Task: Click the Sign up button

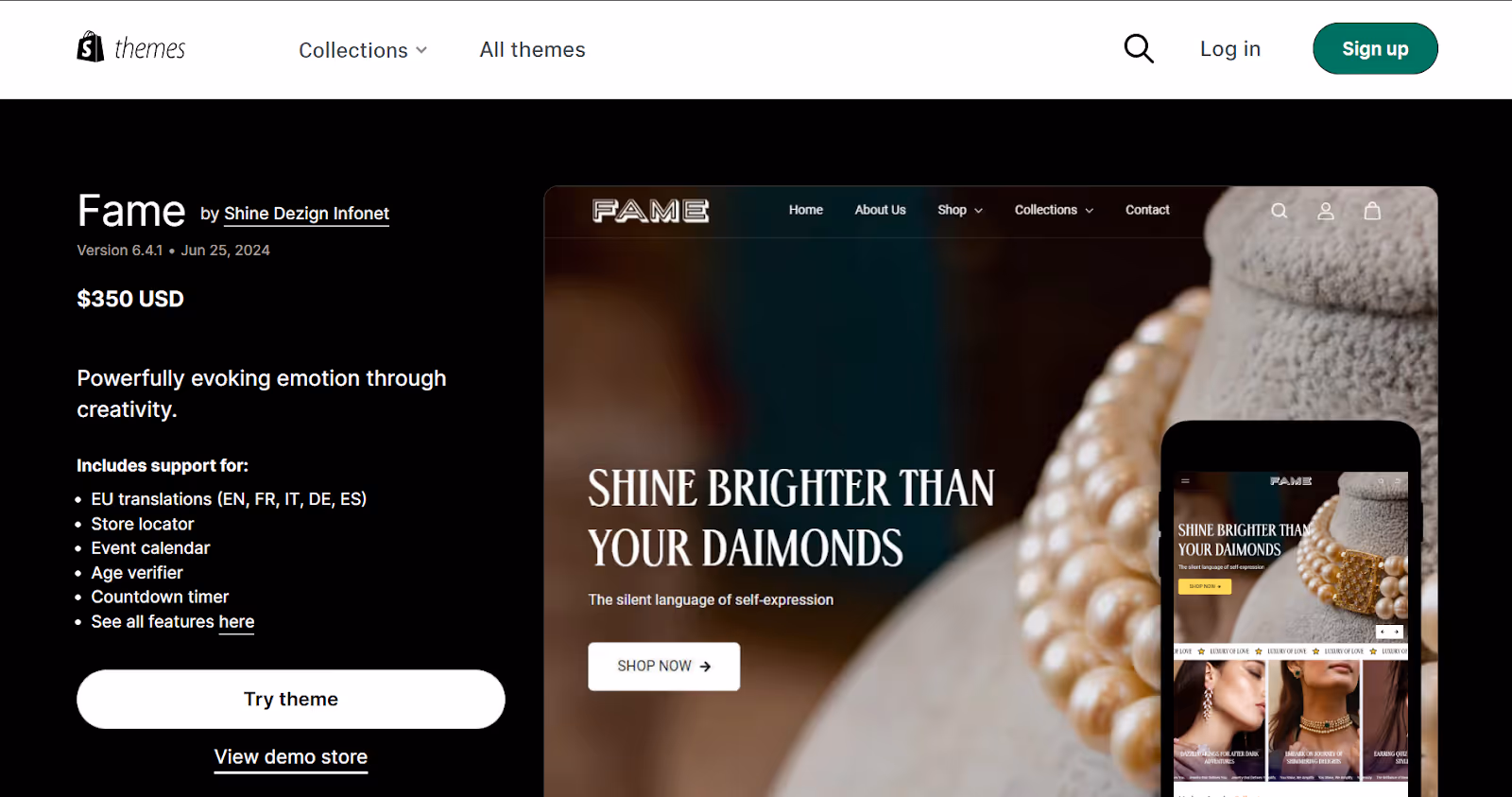Action: click(1375, 48)
